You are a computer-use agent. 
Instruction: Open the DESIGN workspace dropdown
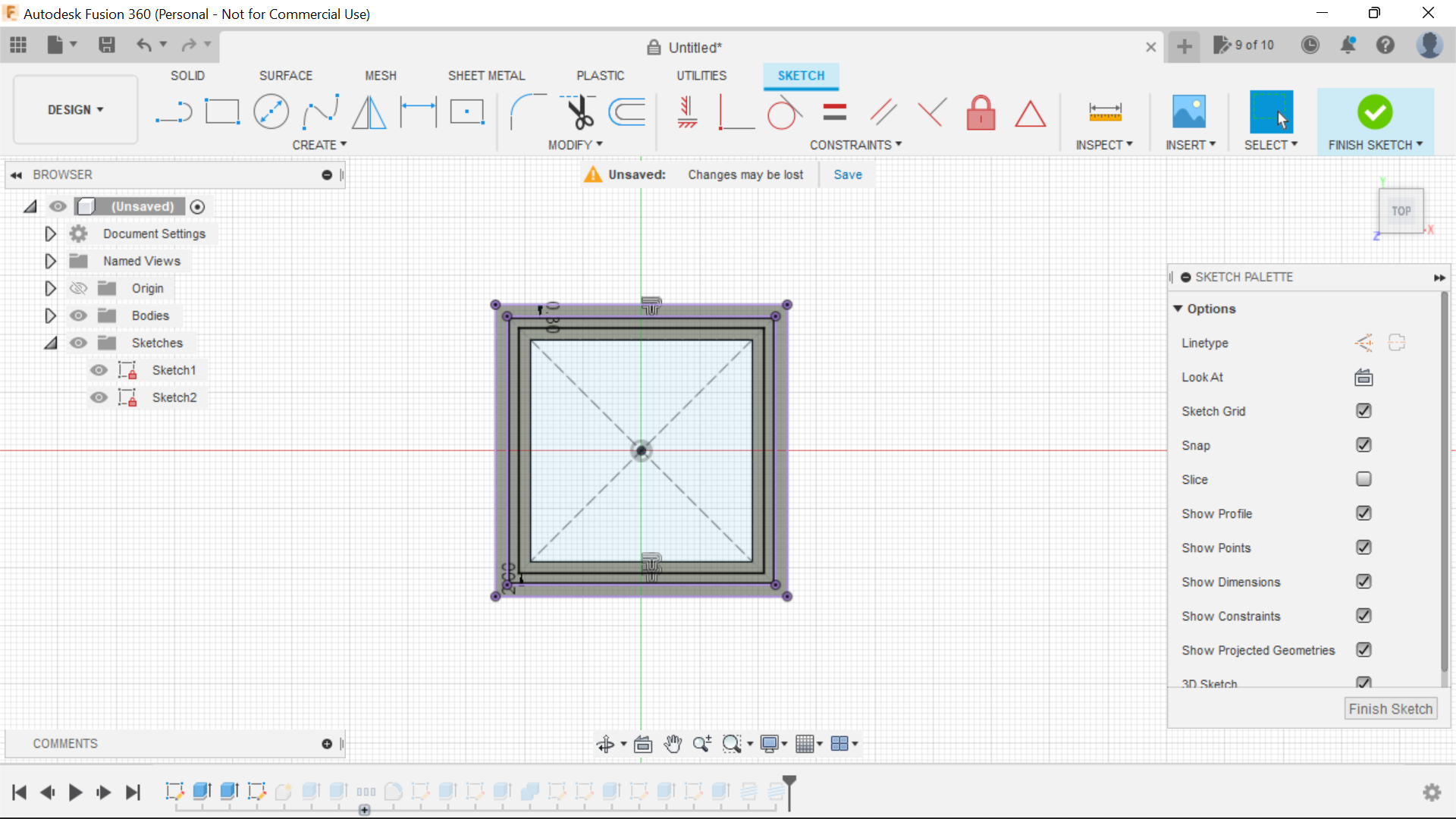point(74,109)
